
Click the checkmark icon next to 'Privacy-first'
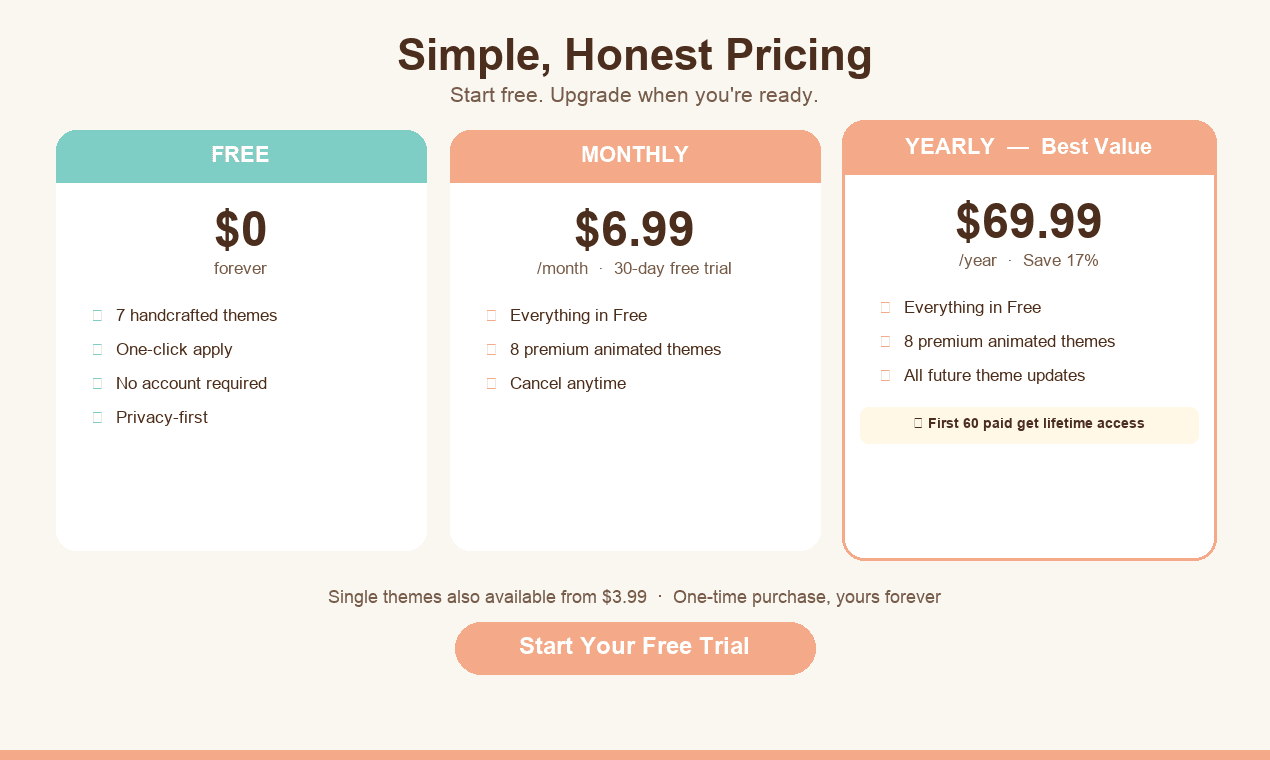pyautogui.click(x=97, y=417)
